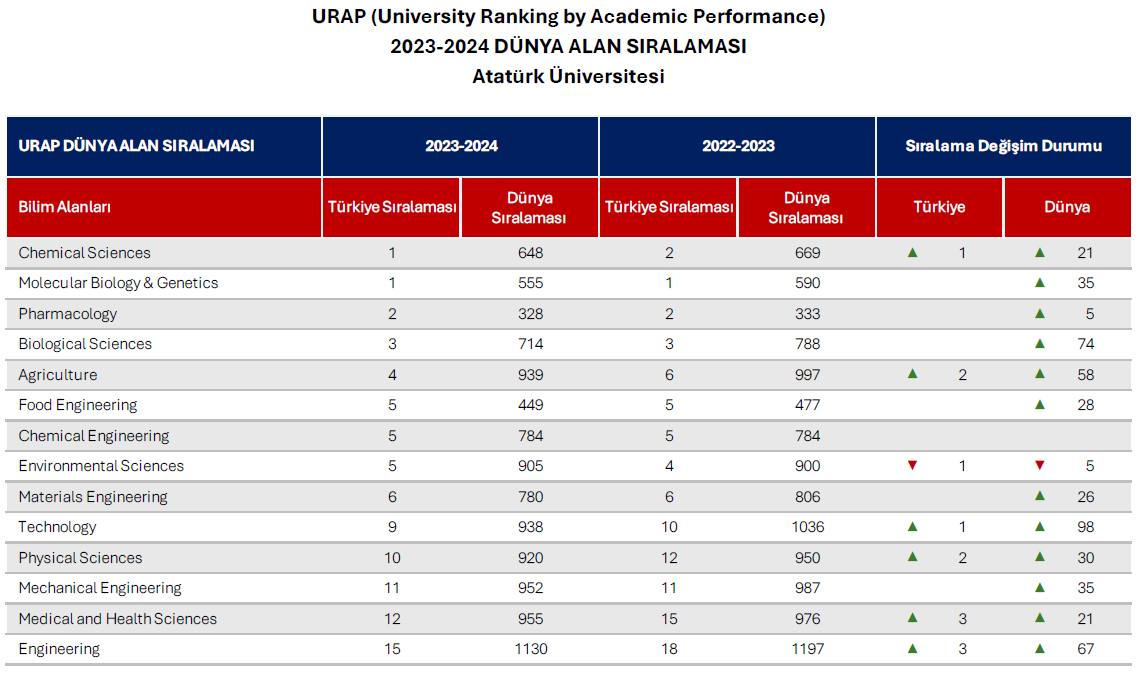Click the Sıralama Değişim Durumu header
The height and width of the screenshot is (675, 1140).
(1004, 146)
